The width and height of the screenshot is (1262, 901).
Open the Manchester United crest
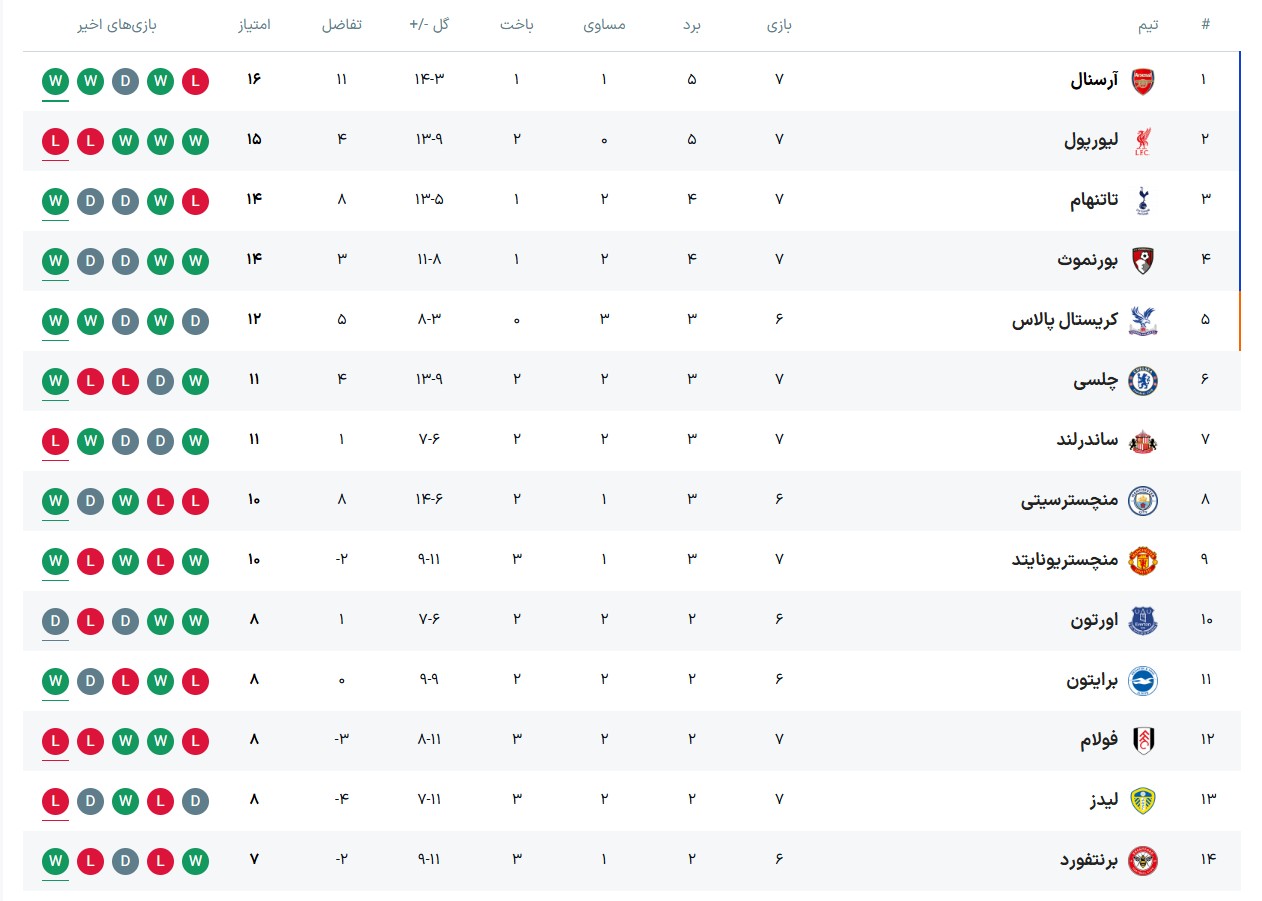tap(1142, 560)
